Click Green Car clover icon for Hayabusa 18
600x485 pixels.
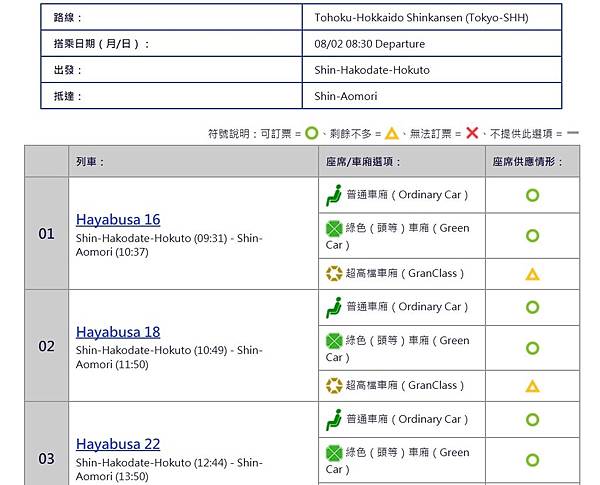click(x=334, y=341)
